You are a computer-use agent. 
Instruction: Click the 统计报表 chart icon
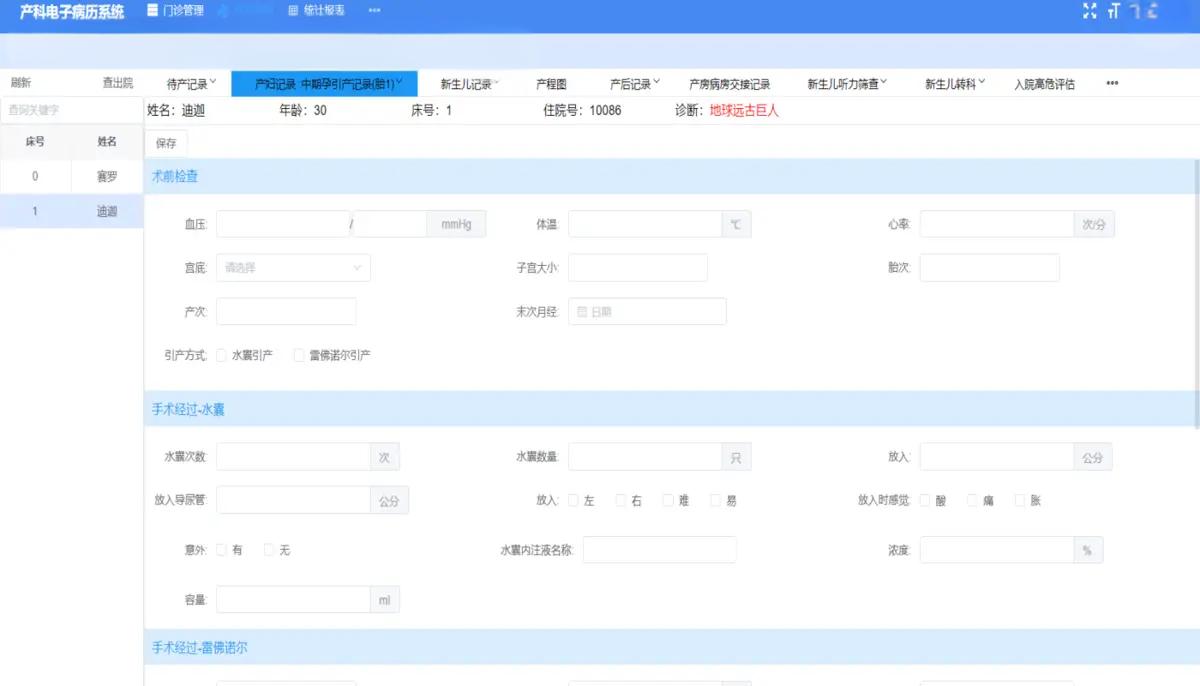click(293, 11)
